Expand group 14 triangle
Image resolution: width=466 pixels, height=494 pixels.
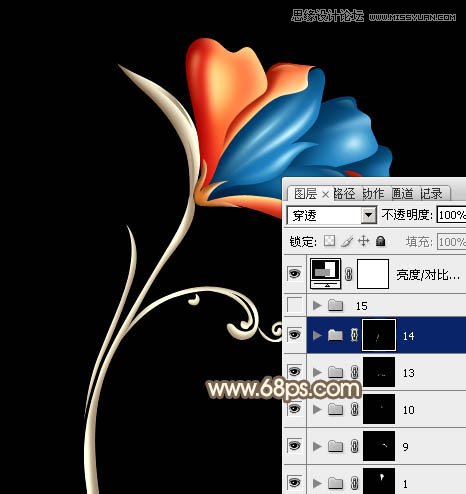(317, 335)
